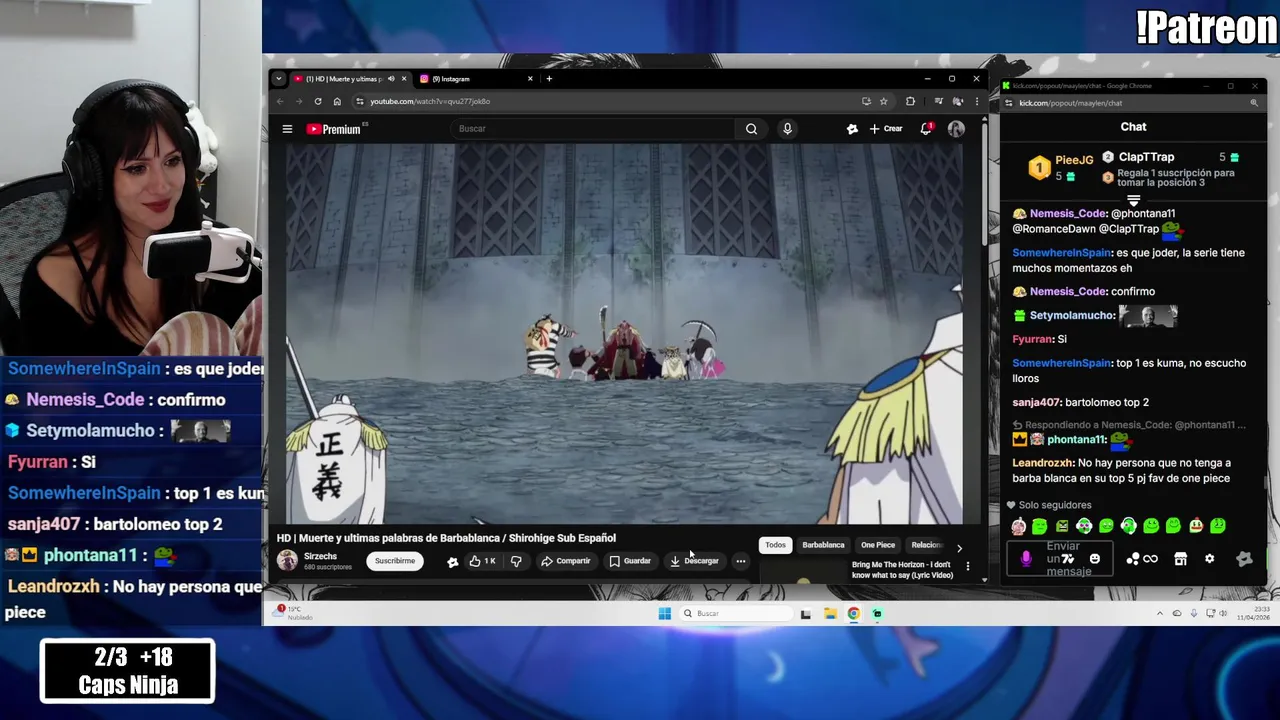Open the Kick shop storefront icon
1280x720 pixels.
tap(1180, 559)
